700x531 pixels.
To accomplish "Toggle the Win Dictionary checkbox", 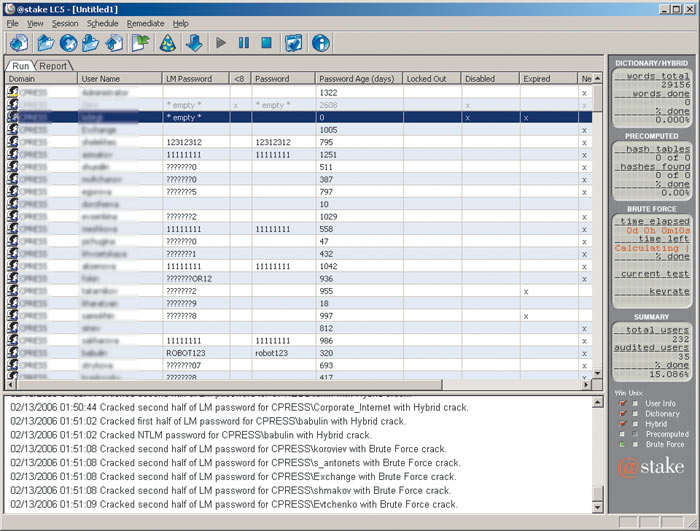I will click(623, 414).
